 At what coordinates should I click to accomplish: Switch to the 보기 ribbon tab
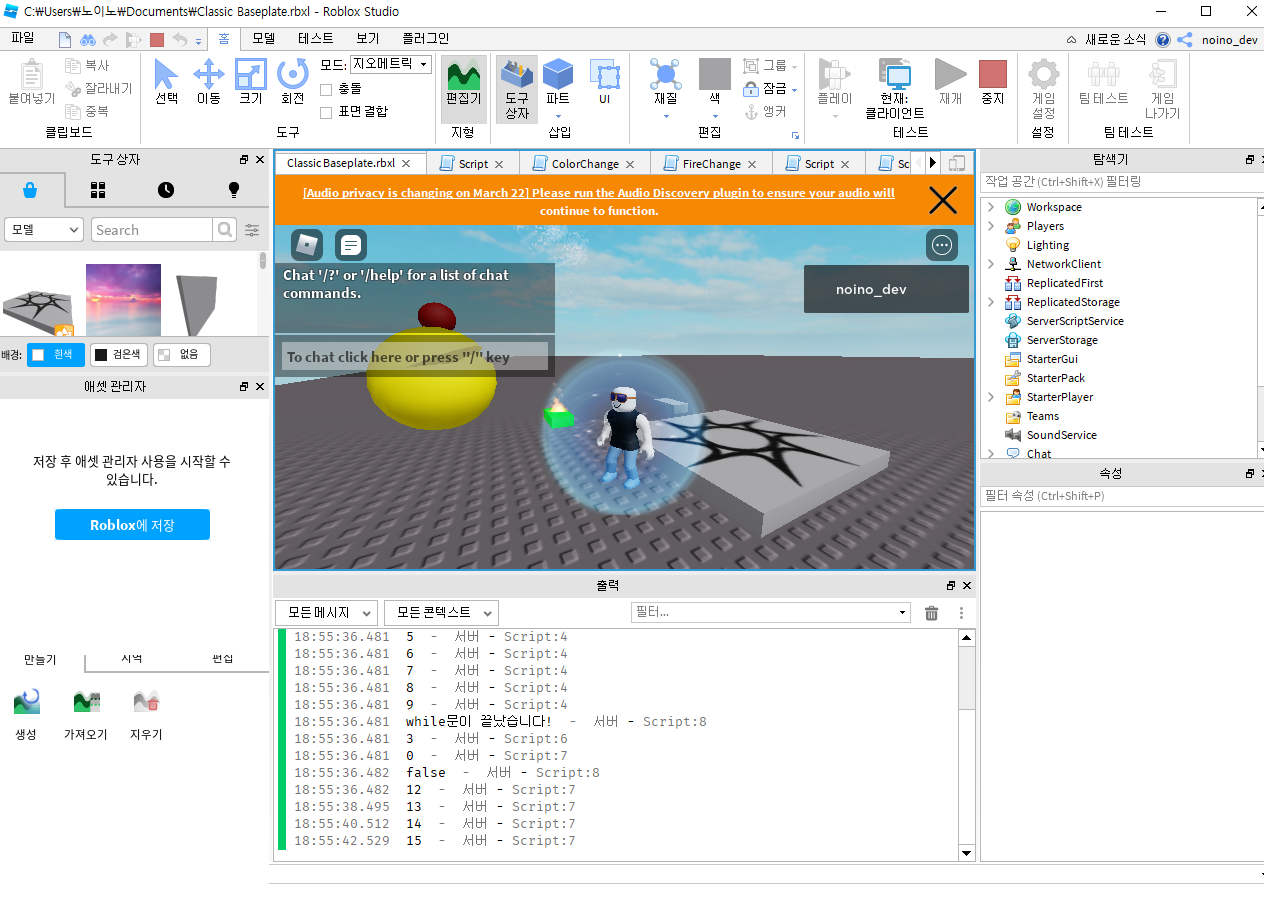coord(368,38)
